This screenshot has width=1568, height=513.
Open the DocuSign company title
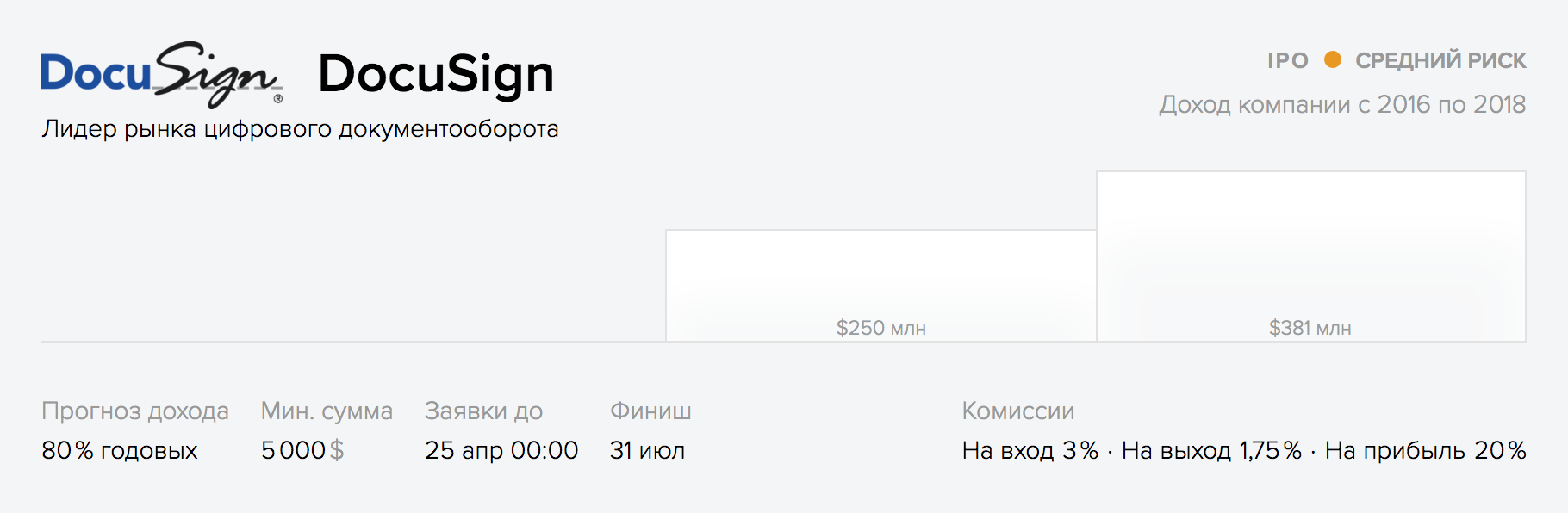tap(436, 74)
